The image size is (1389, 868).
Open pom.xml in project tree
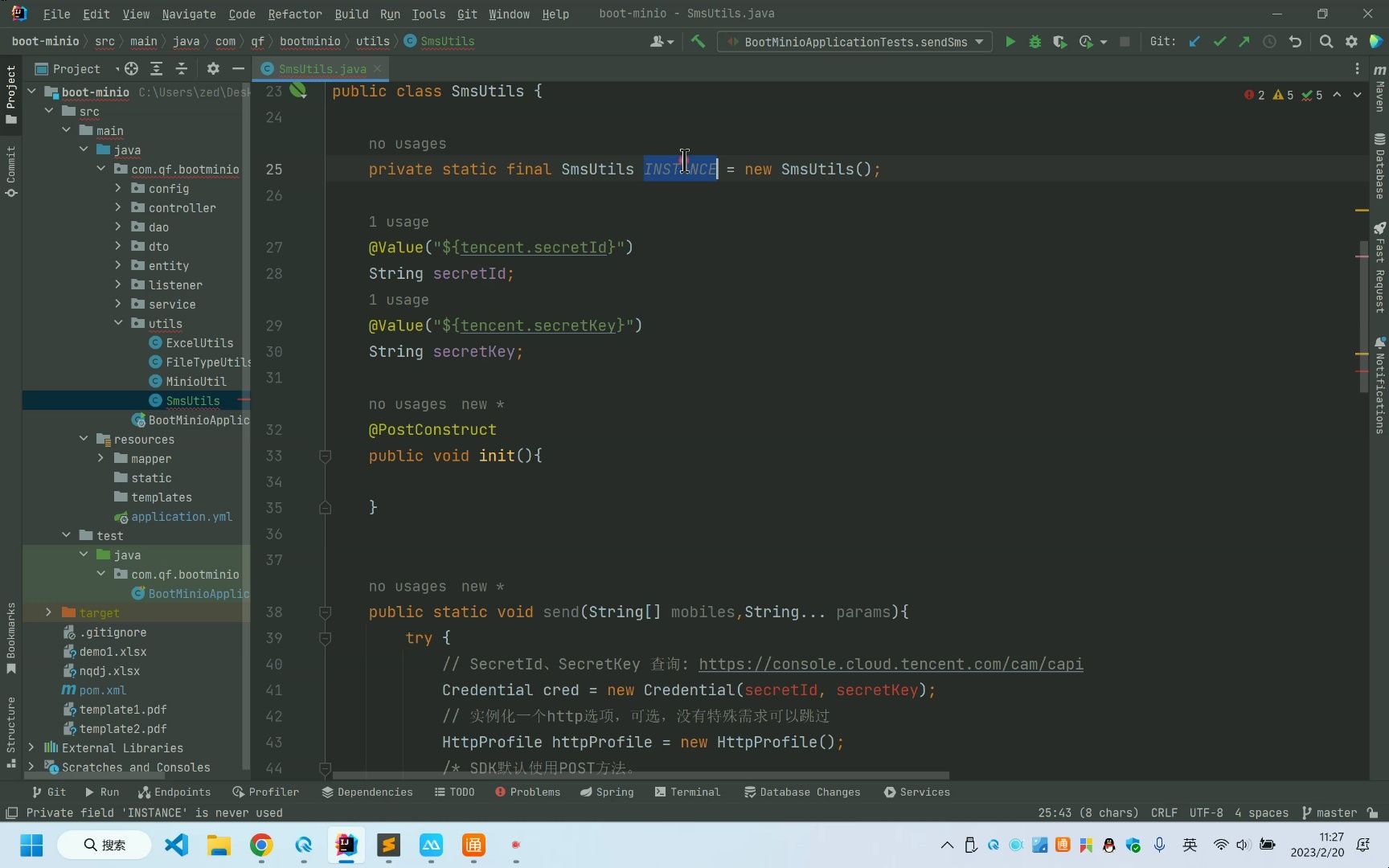pos(102,690)
